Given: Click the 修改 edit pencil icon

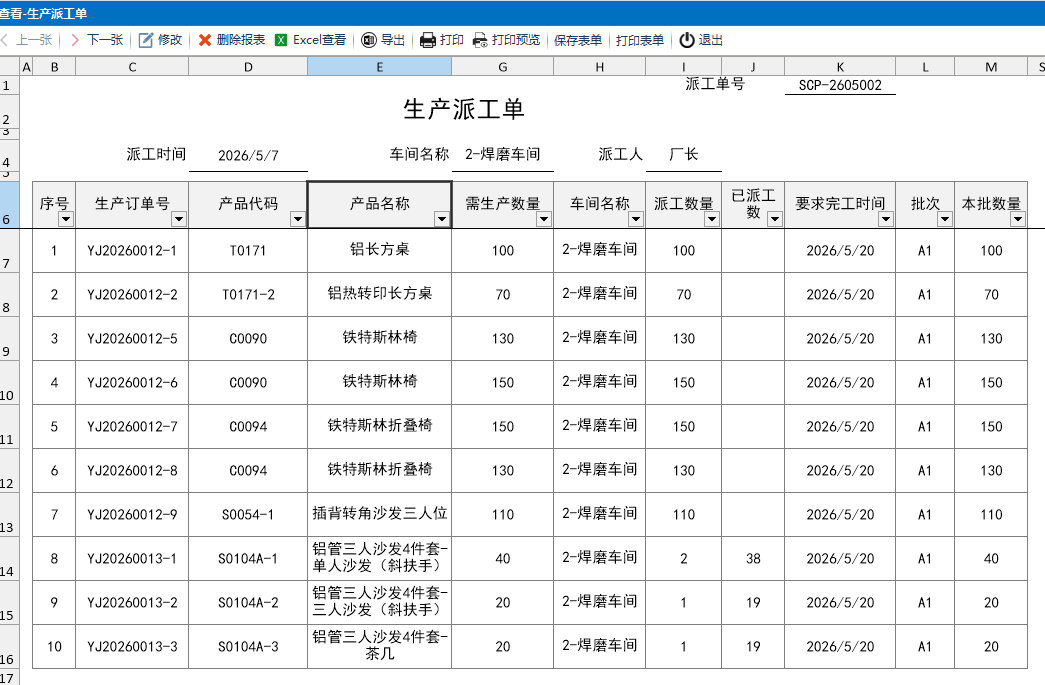Looking at the screenshot, I should point(145,40).
